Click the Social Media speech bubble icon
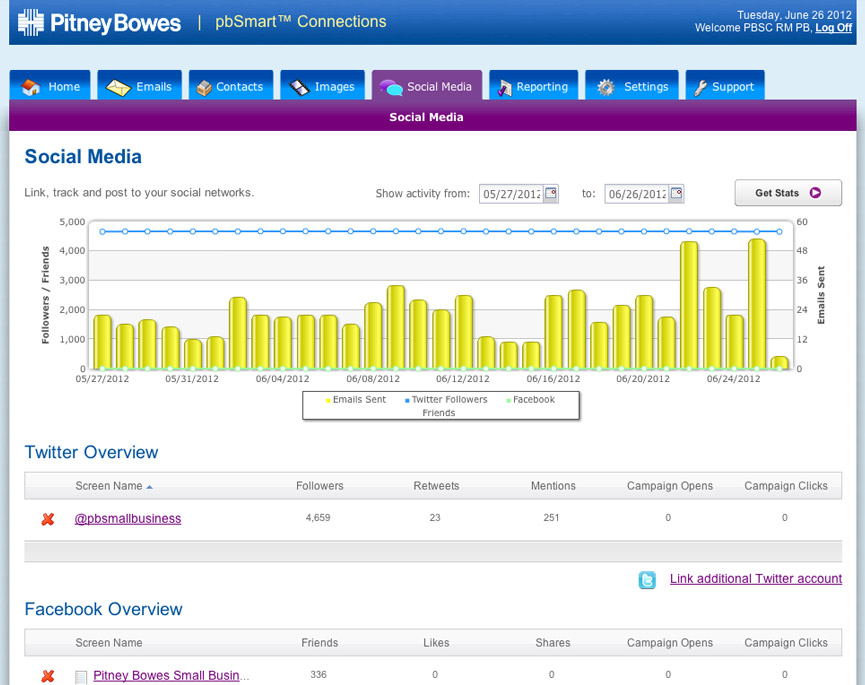The height and width of the screenshot is (685, 865). pyautogui.click(x=391, y=87)
